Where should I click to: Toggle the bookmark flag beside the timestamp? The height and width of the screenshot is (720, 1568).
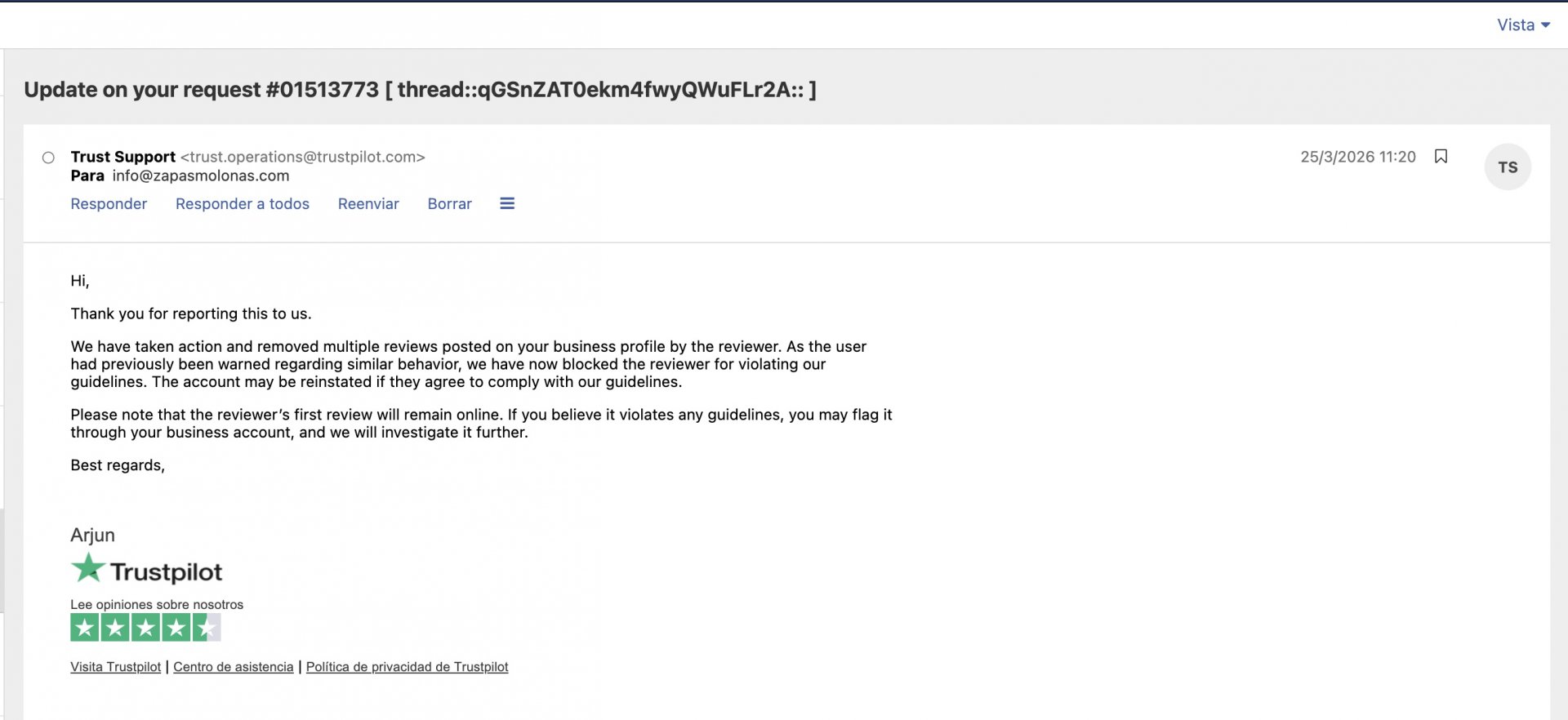[x=1442, y=156]
